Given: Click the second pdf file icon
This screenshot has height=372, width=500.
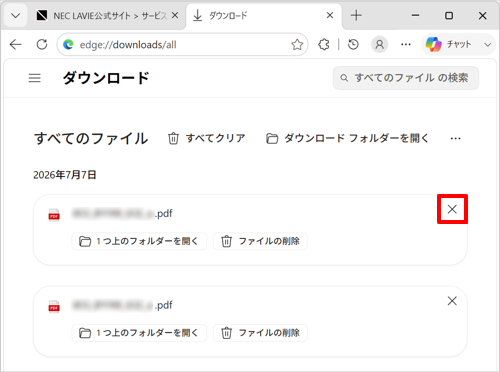Looking at the screenshot, I should (54, 307).
